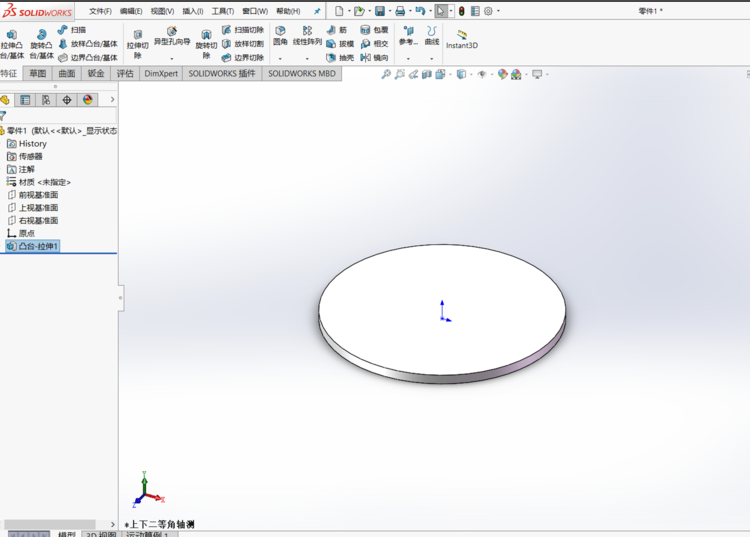Open the 工具(T) menu
750x537 pixels.
[223, 11]
